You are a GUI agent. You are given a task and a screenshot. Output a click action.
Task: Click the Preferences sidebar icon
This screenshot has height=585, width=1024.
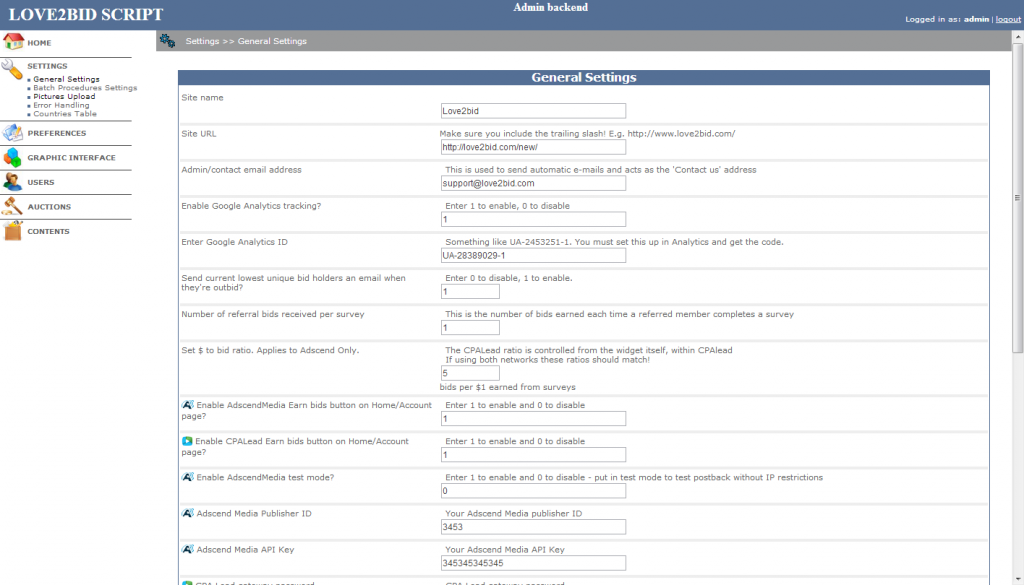coord(12,133)
